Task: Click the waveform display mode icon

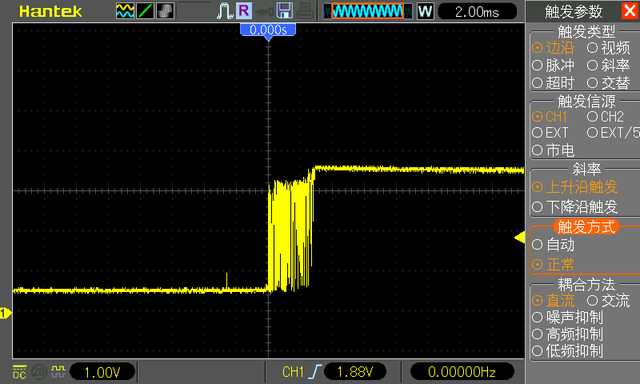Action: pos(125,11)
